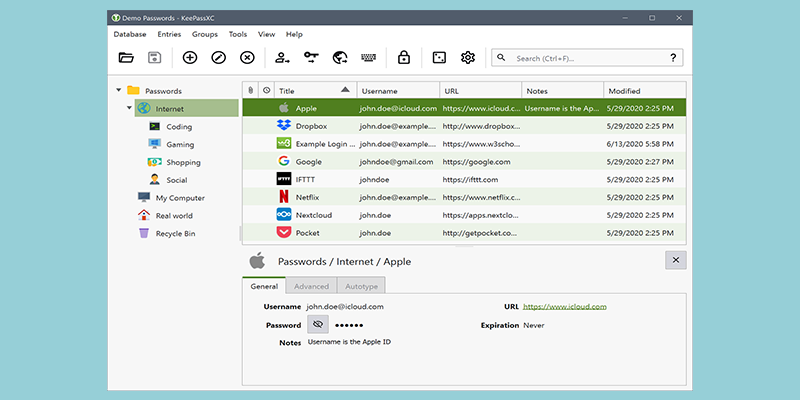This screenshot has height=400, width=800.
Task: Toggle sort arrow on Title column
Action: pyautogui.click(x=345, y=89)
